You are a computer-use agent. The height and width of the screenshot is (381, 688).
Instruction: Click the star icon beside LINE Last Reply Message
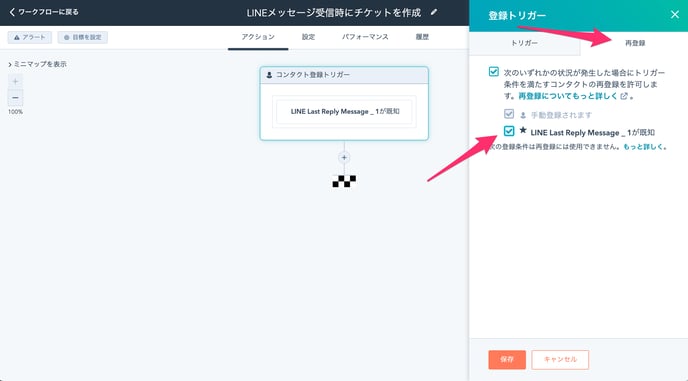(x=523, y=130)
